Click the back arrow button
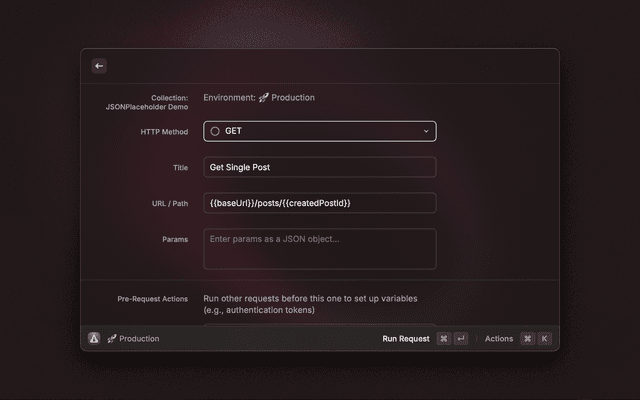640x400 pixels. click(x=99, y=66)
